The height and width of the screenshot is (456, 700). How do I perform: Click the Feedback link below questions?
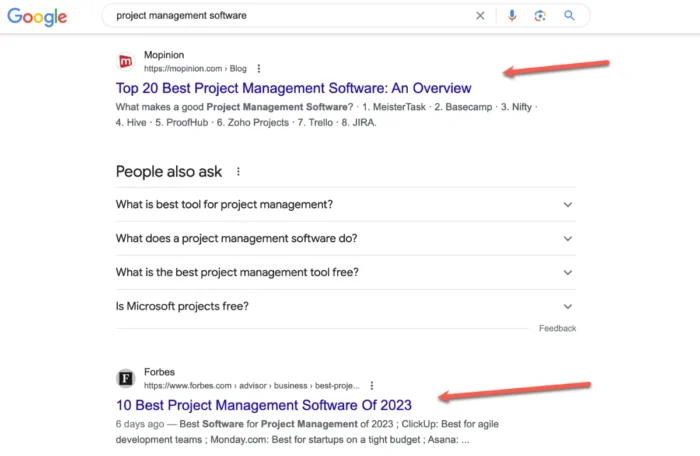[557, 328]
